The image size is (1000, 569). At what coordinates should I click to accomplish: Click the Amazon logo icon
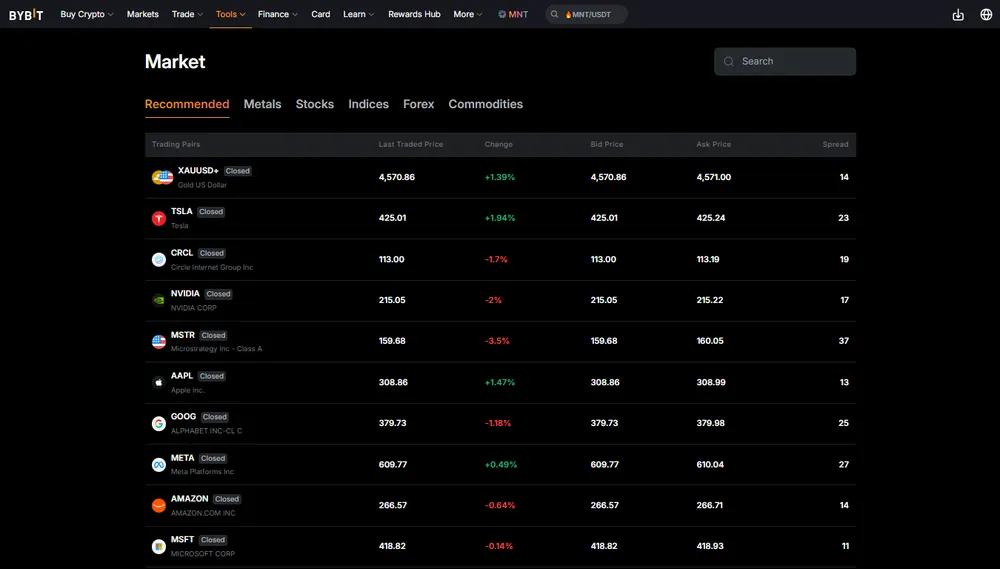point(159,506)
